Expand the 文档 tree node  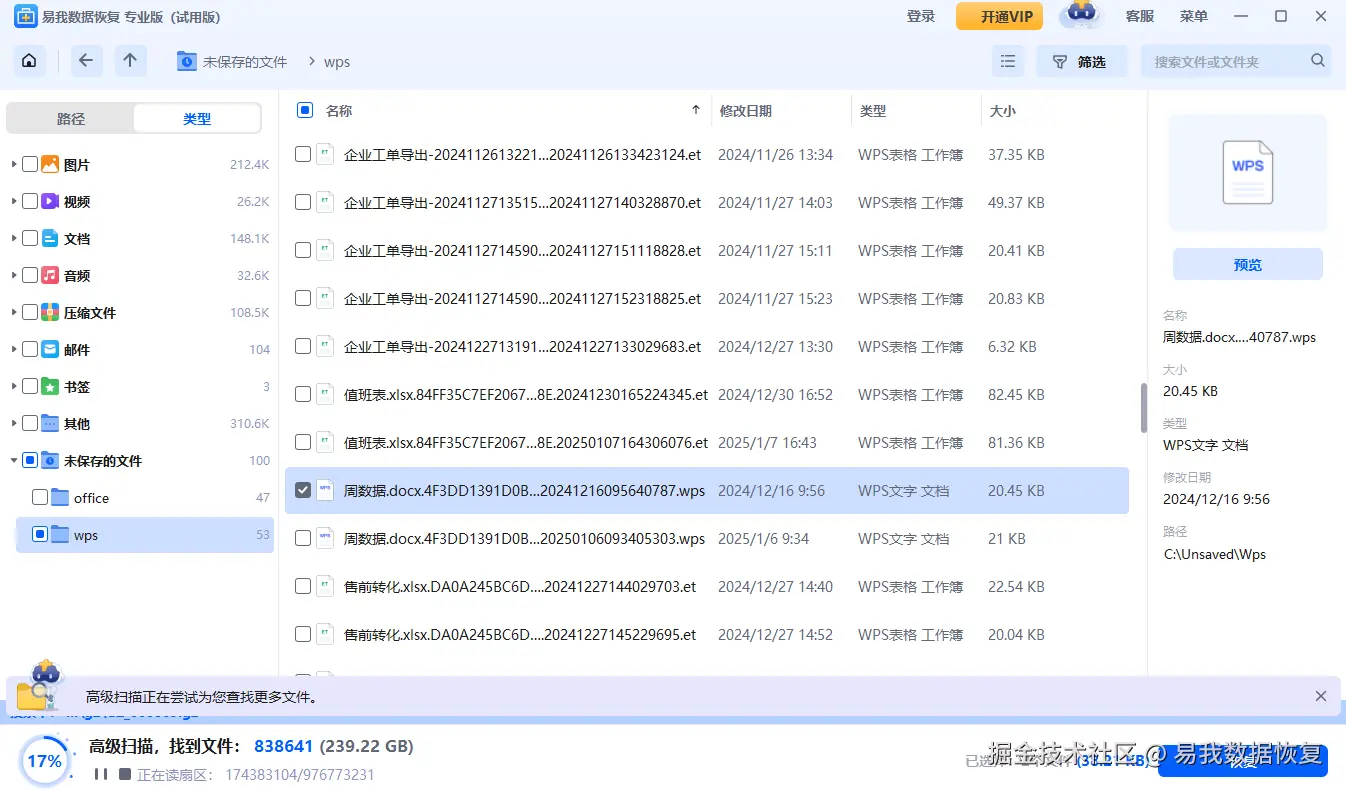pos(14,238)
